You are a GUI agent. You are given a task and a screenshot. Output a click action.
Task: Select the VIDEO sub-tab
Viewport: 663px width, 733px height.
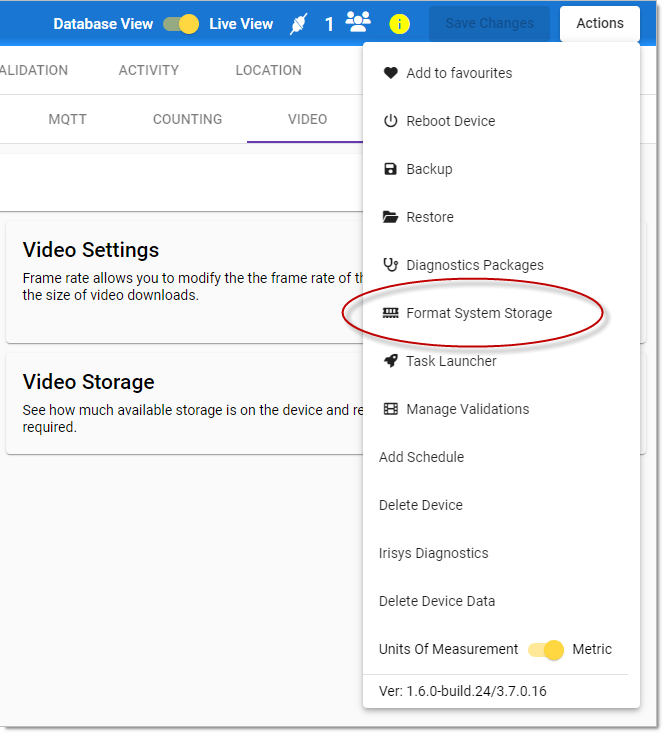pos(307,119)
